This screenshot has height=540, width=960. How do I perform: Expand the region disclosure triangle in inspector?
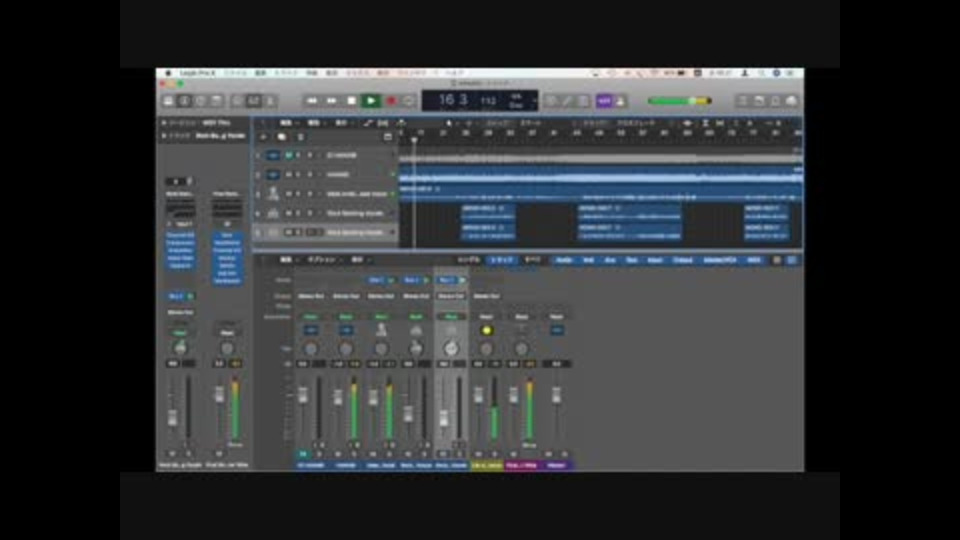(163, 123)
